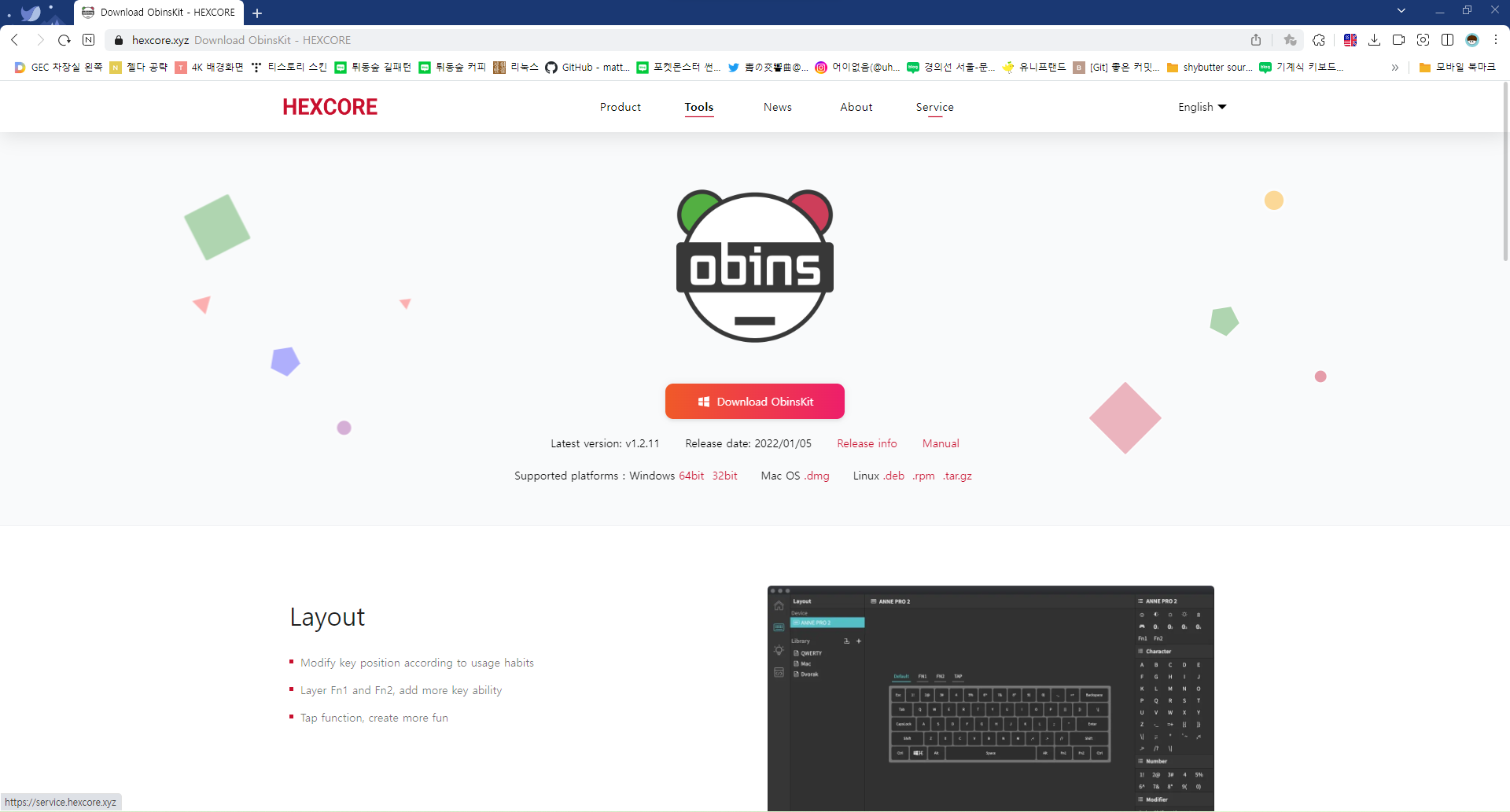Image resolution: width=1510 pixels, height=812 pixels.
Task: Click the Naver home icon in toolbar
Action: click(x=89, y=40)
